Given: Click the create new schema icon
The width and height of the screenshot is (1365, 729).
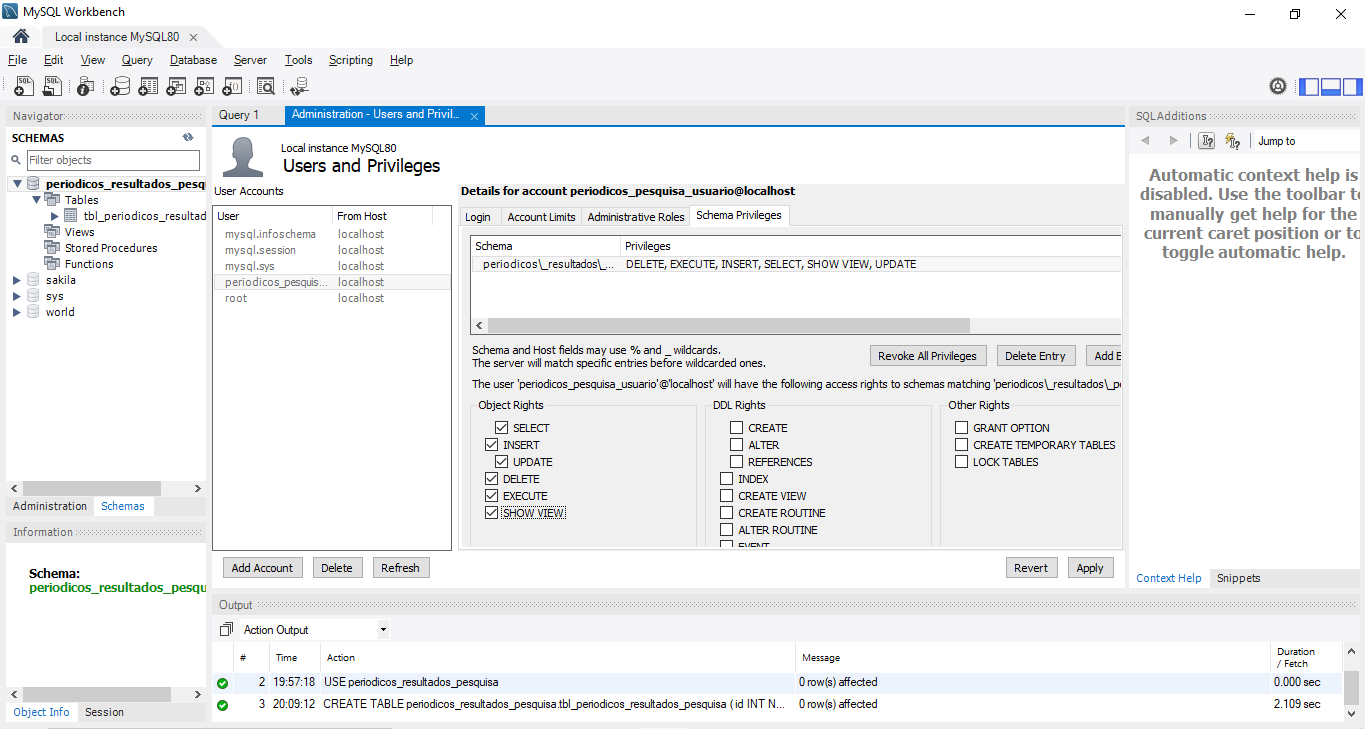Looking at the screenshot, I should coord(120,87).
